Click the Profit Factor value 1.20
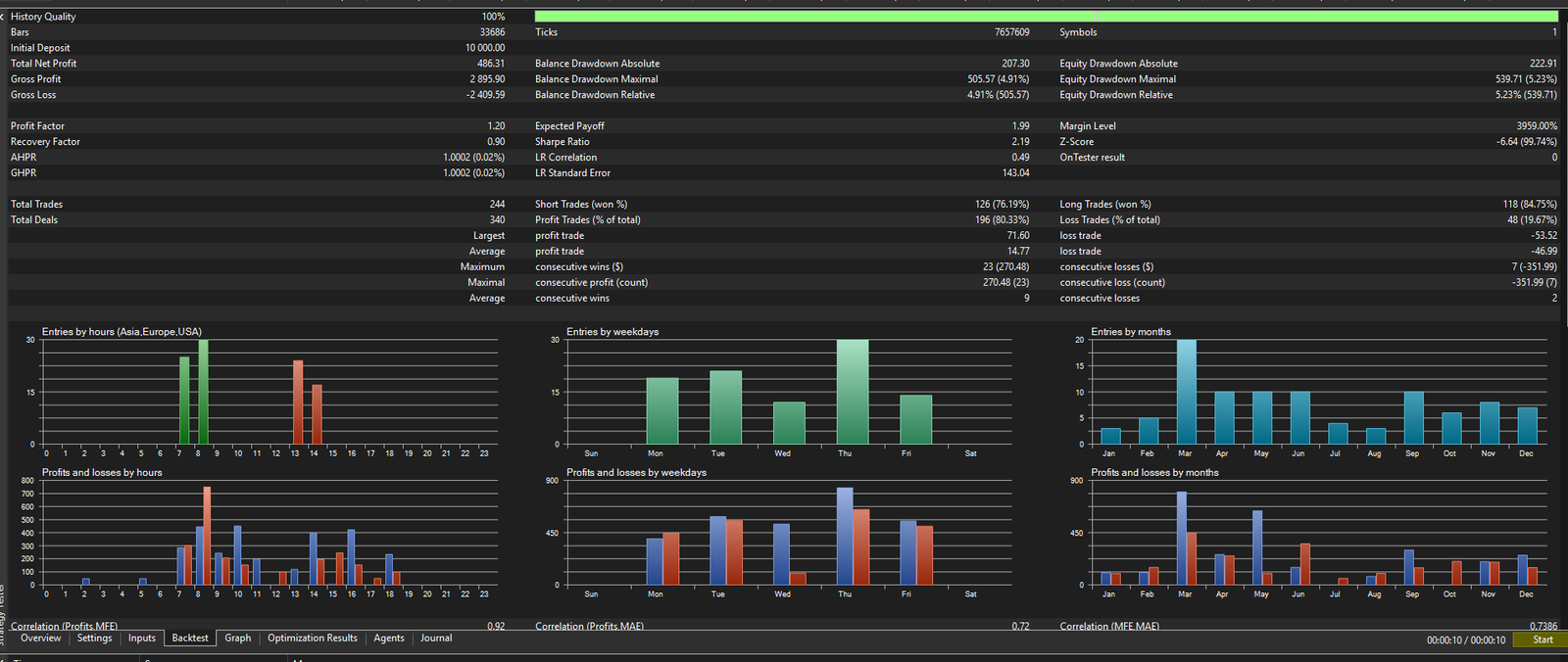Image resolution: width=1568 pixels, height=662 pixels. point(496,126)
